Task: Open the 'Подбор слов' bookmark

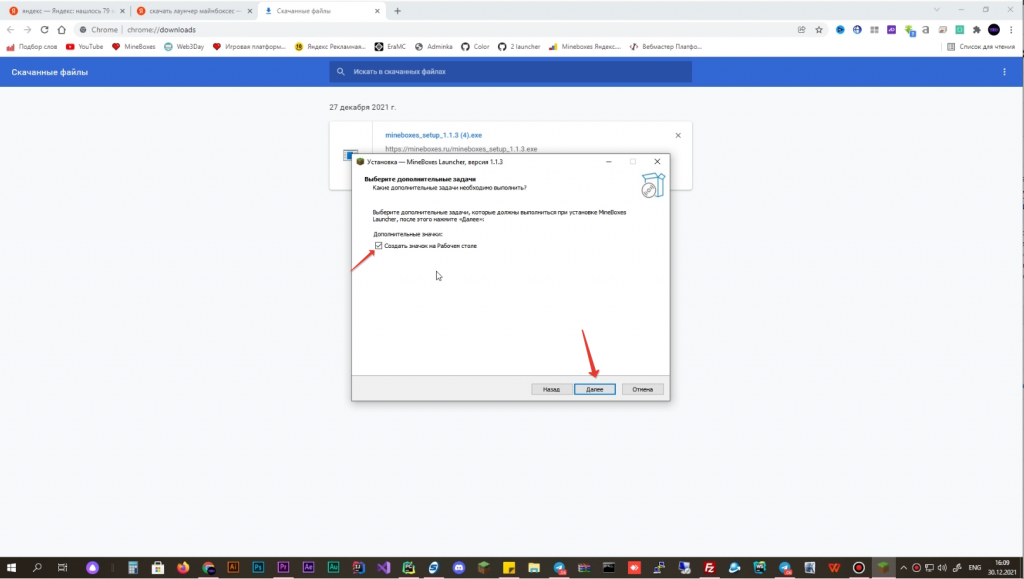Action: (32, 46)
